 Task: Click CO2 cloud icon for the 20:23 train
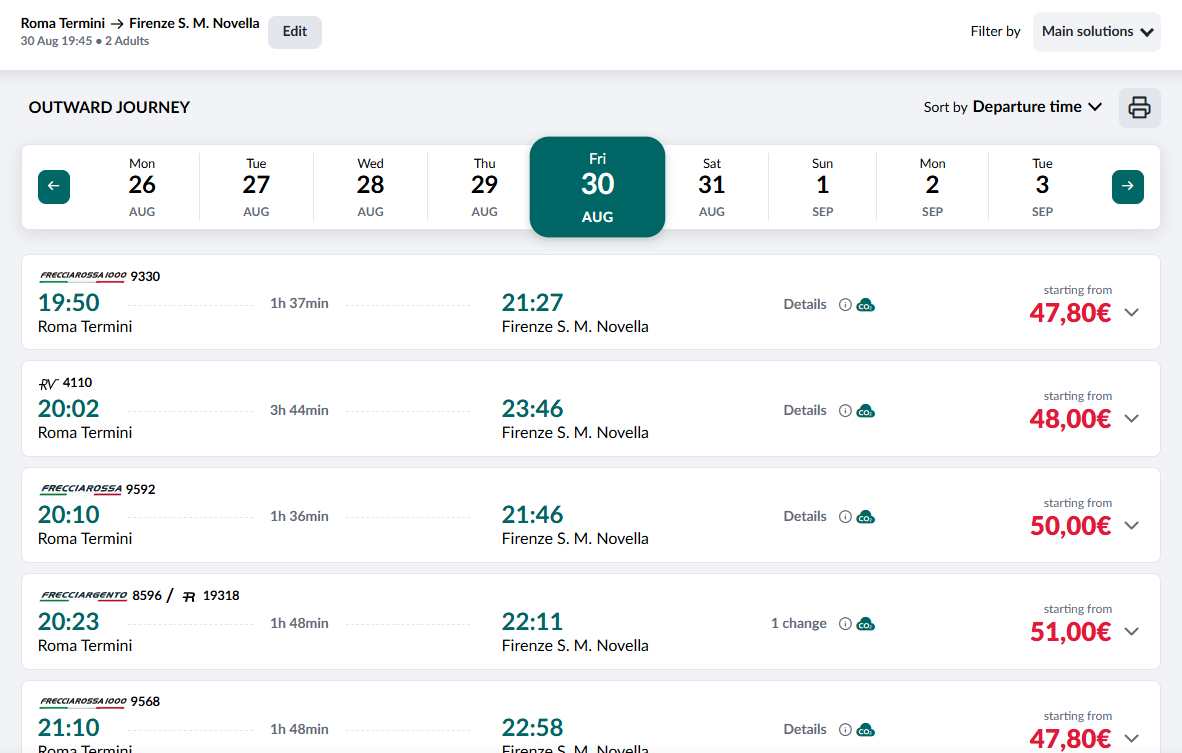[865, 624]
